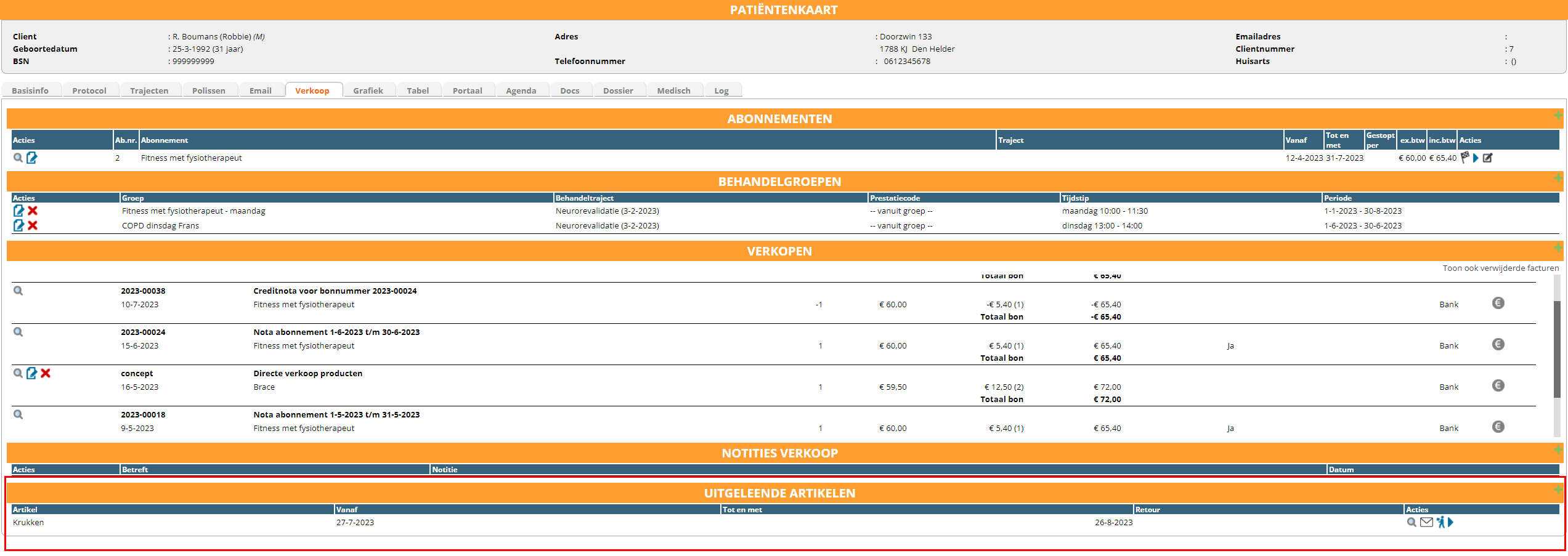Click black edit icon in subscription right actions
The image size is (1568, 556).
point(1487,158)
